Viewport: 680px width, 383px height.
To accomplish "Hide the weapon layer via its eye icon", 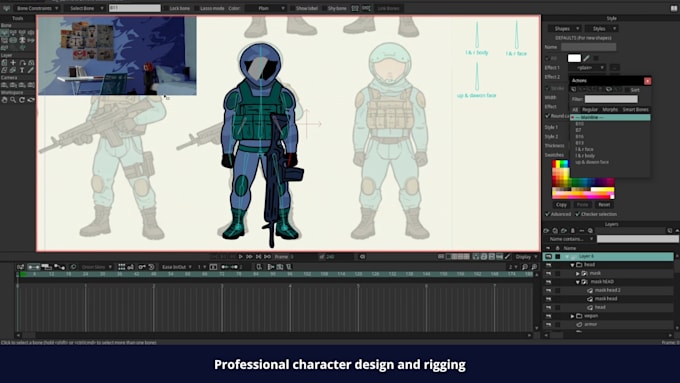I will [x=549, y=316].
